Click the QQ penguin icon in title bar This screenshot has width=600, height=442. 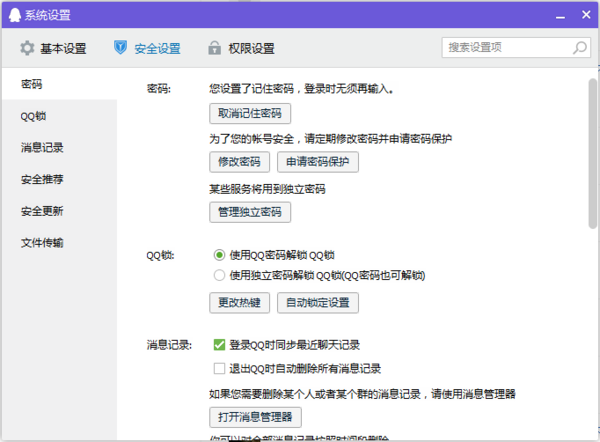(13, 16)
